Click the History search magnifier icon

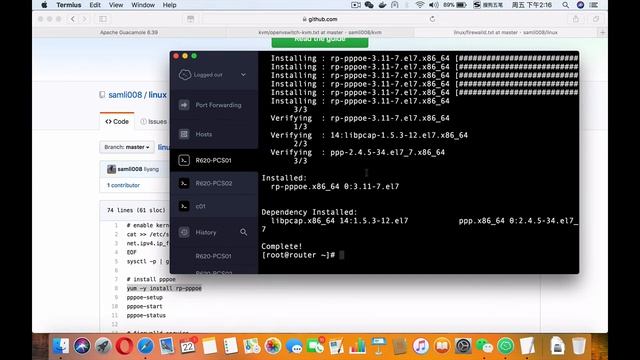coord(244,232)
